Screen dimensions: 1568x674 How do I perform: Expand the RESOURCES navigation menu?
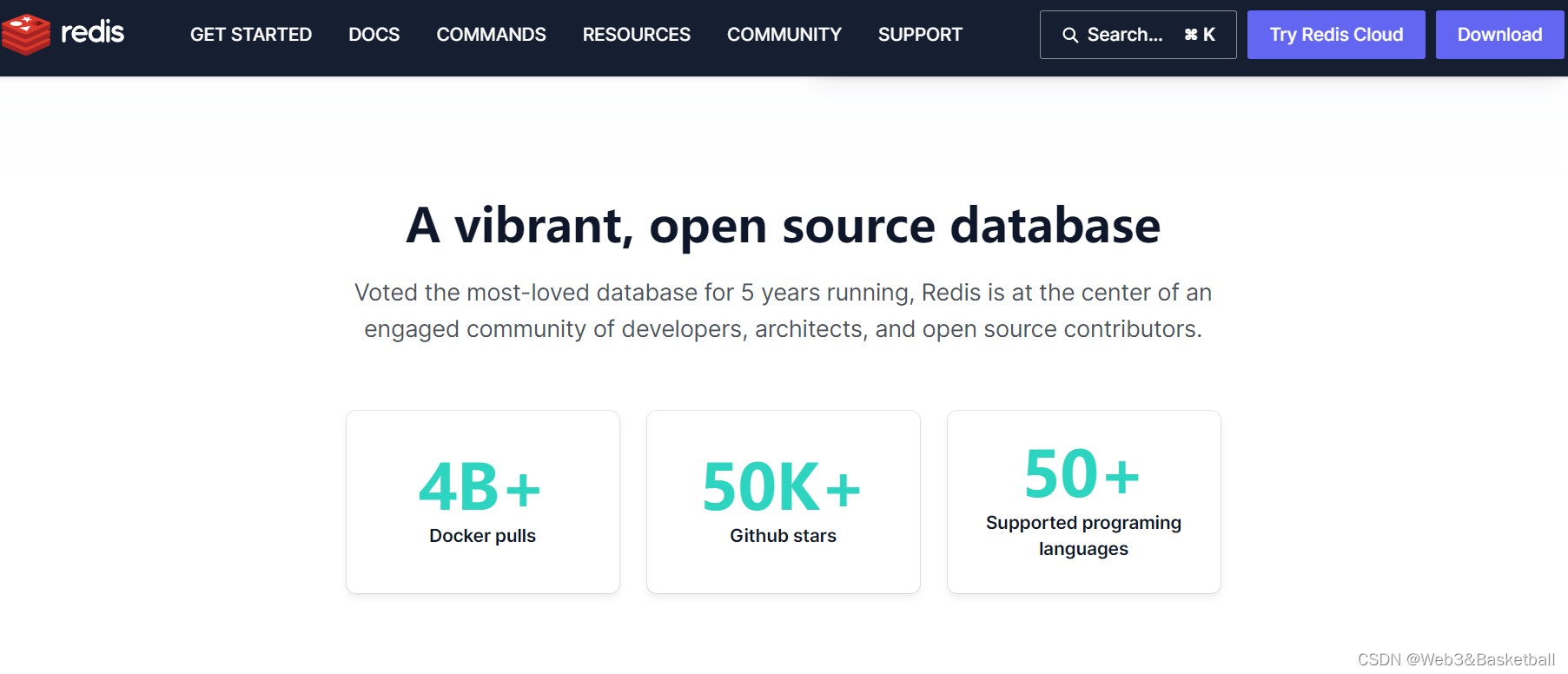pyautogui.click(x=637, y=35)
